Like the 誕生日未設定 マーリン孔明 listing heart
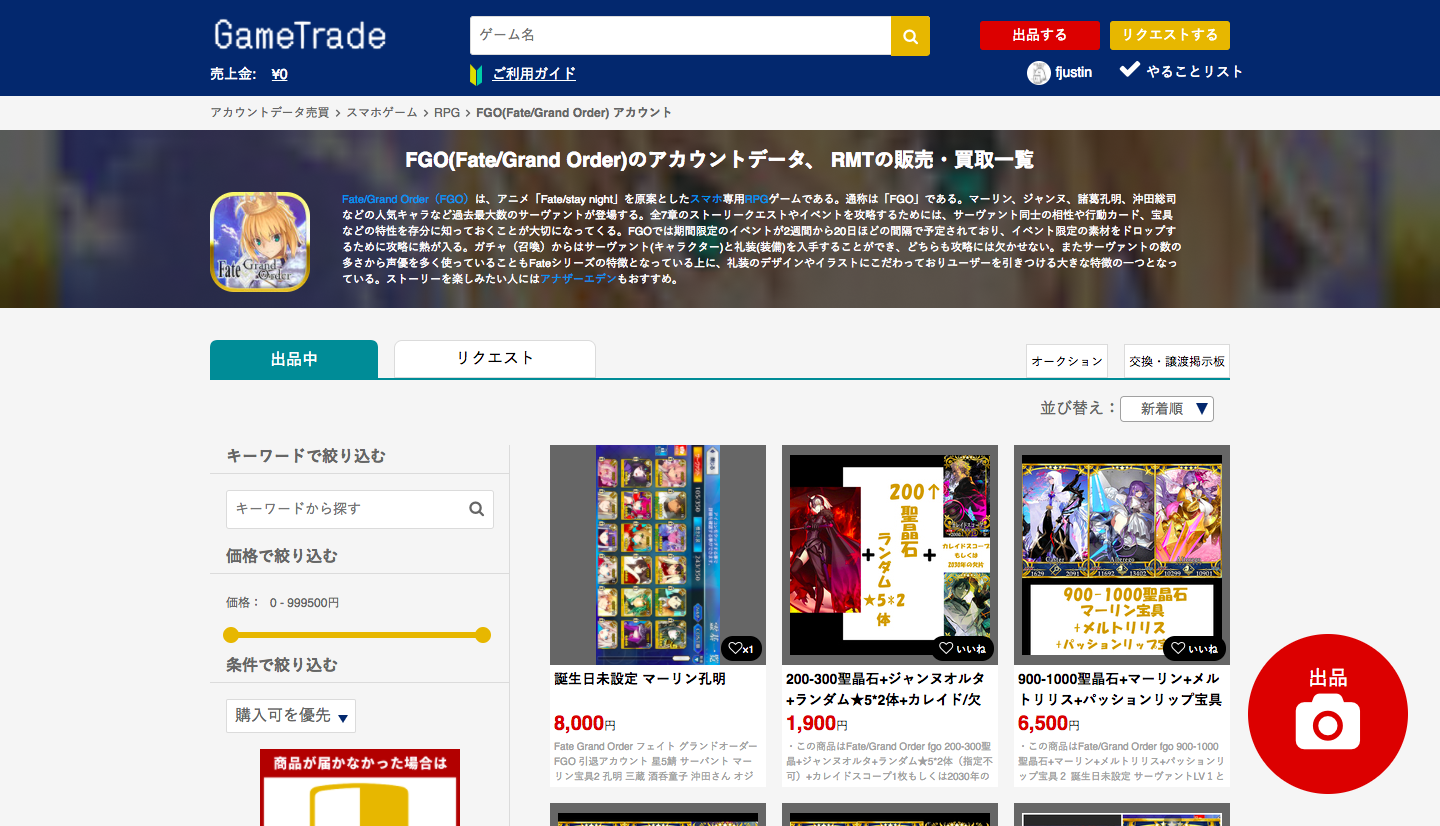Image resolution: width=1440 pixels, height=826 pixels. click(x=741, y=648)
